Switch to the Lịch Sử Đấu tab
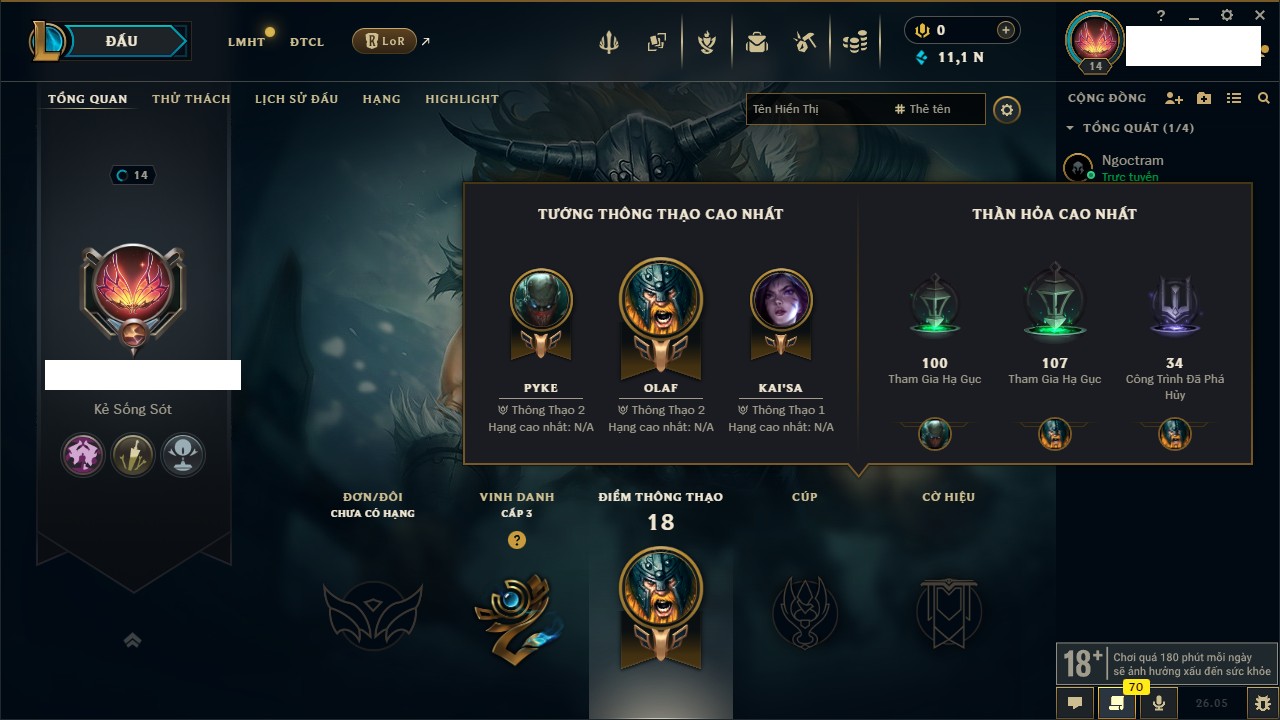The width and height of the screenshot is (1280, 720). [x=296, y=99]
